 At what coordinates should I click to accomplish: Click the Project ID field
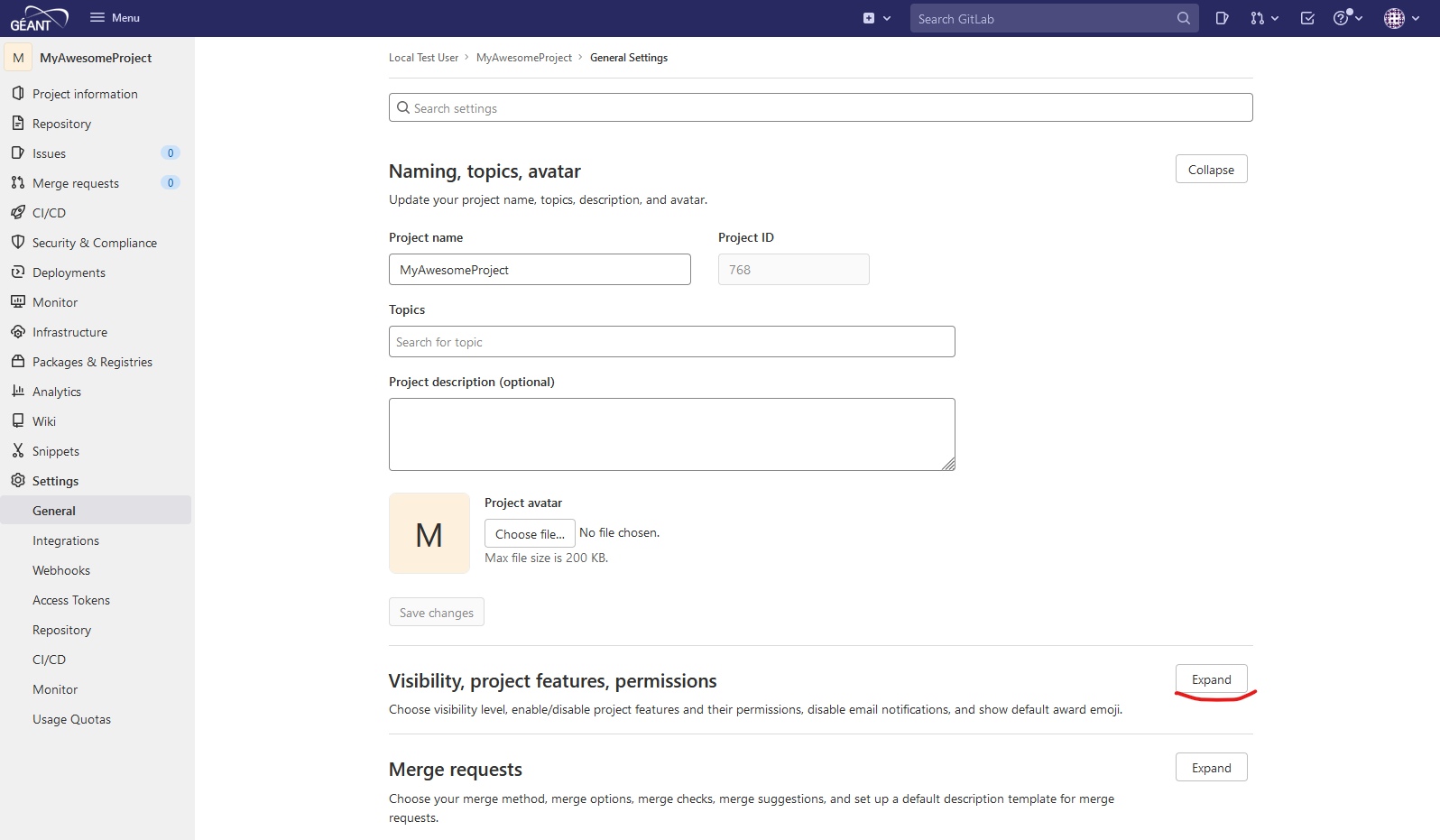[x=794, y=270]
